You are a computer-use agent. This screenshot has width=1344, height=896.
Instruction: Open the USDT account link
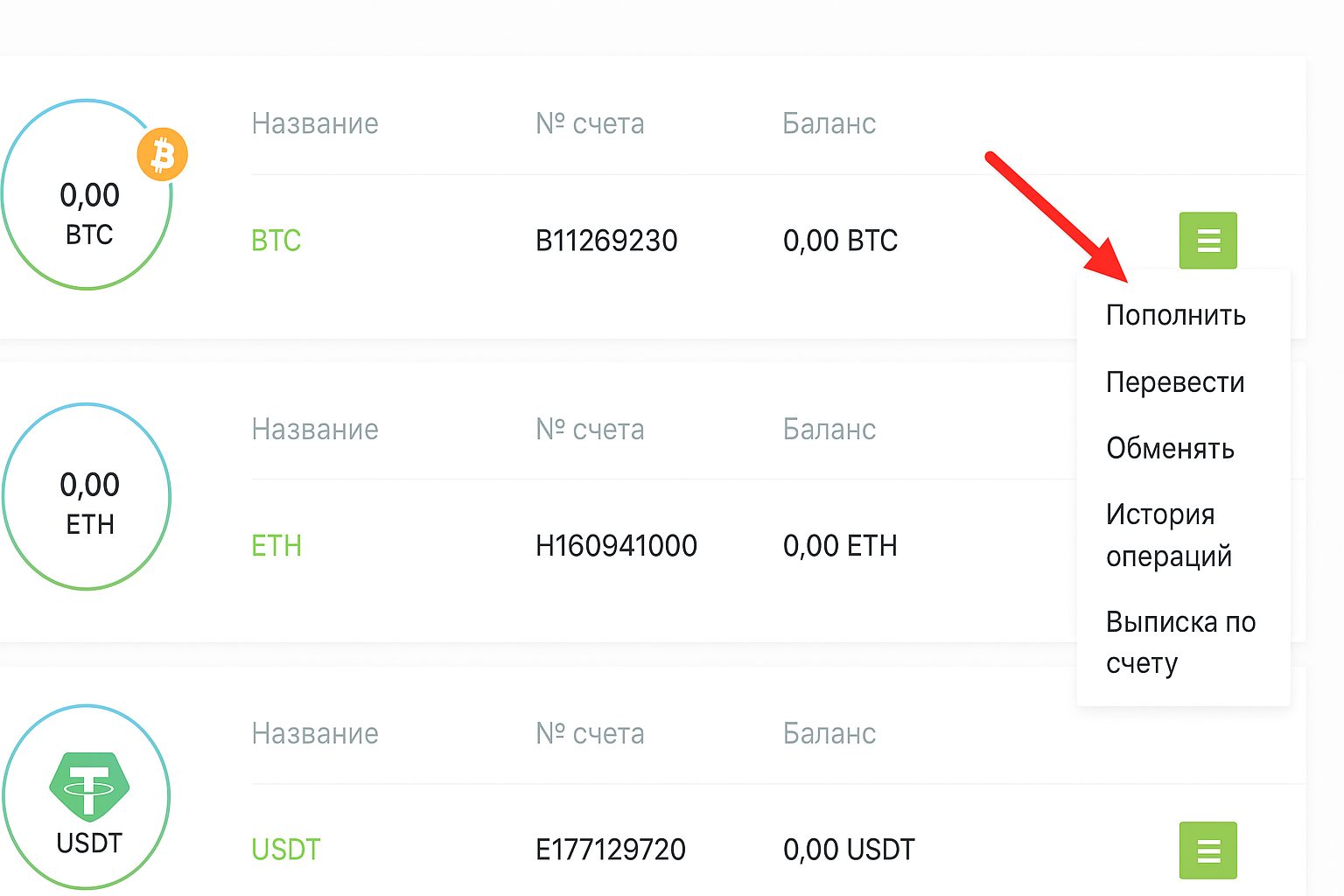click(285, 849)
